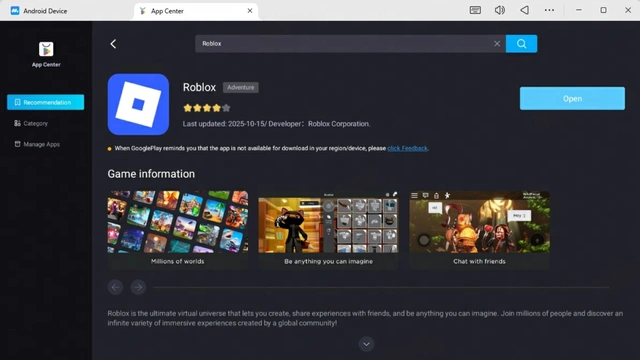Open the Millions of worlds screenshot
The width and height of the screenshot is (640, 360).
pos(178,230)
